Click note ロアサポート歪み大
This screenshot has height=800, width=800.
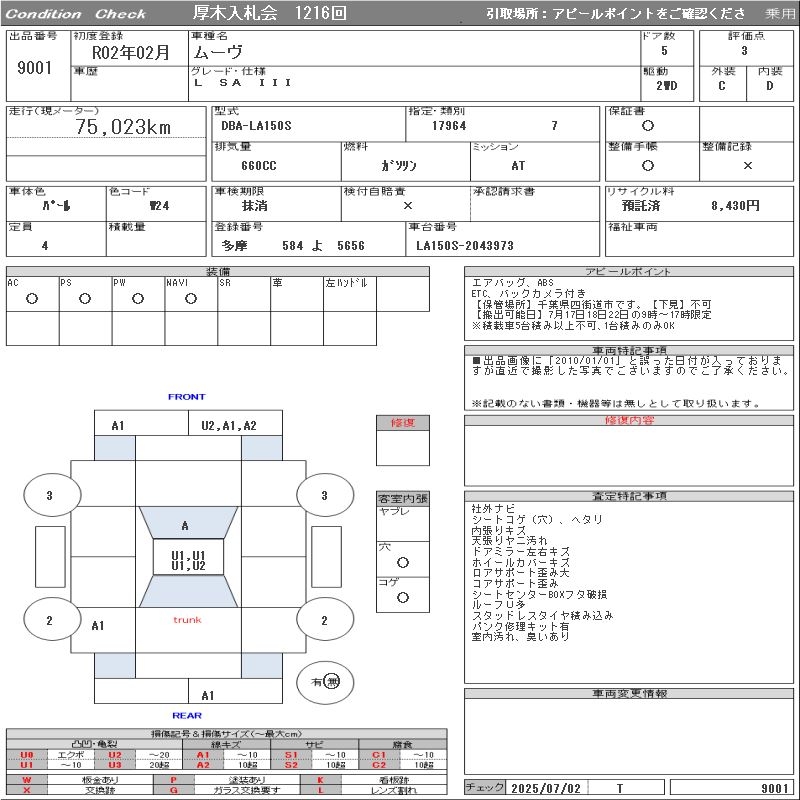(x=520, y=573)
